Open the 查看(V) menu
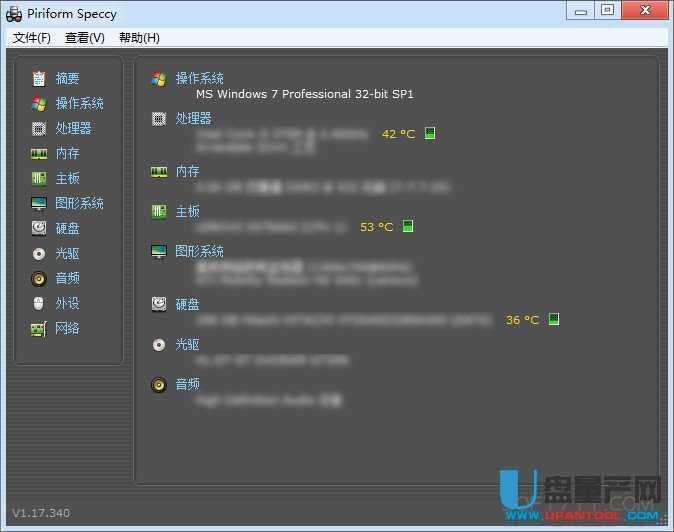674x532 pixels. pos(85,38)
